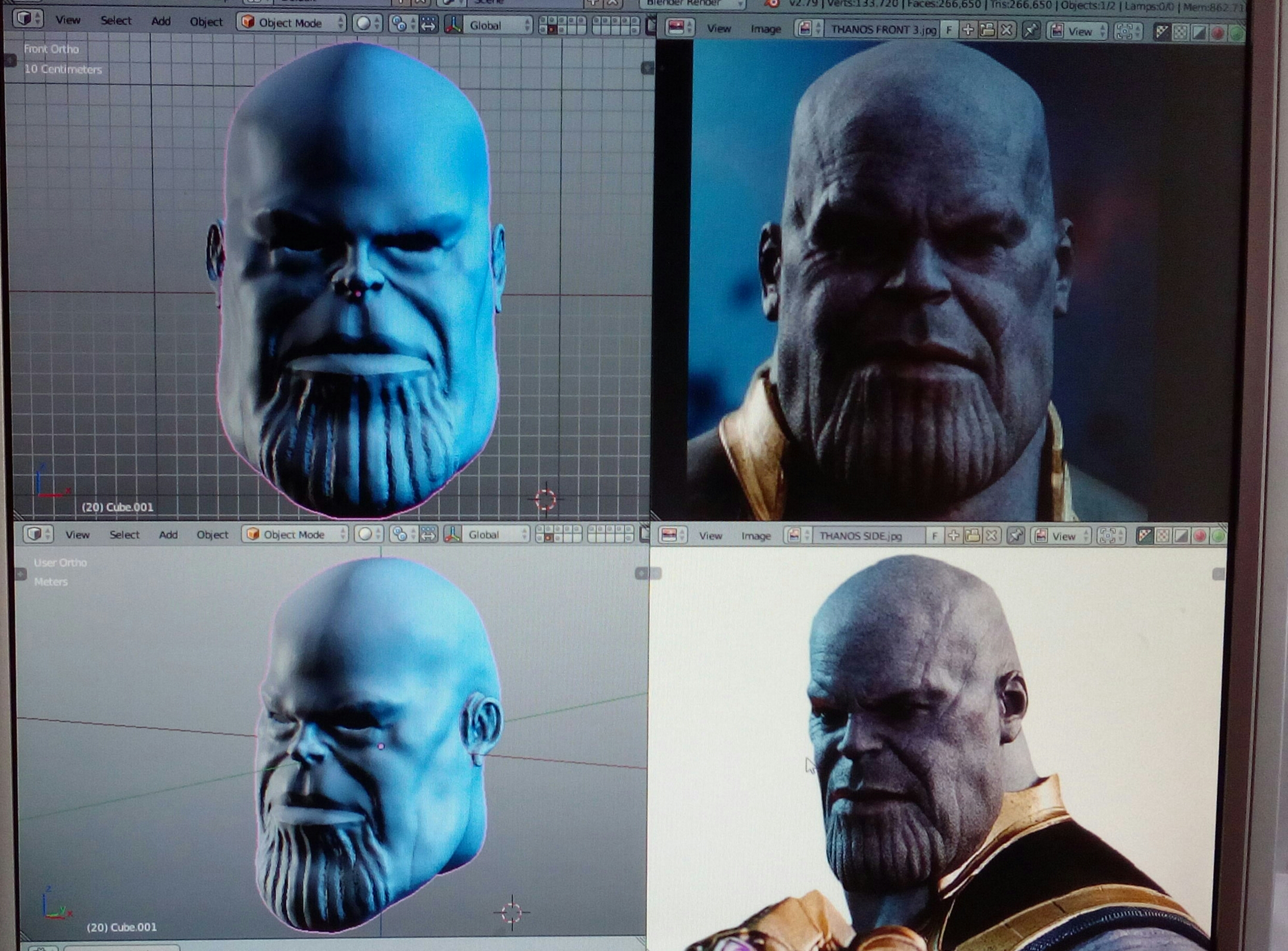
Task: Open Image menu in the THANOS SIDE editor
Action: (755, 536)
